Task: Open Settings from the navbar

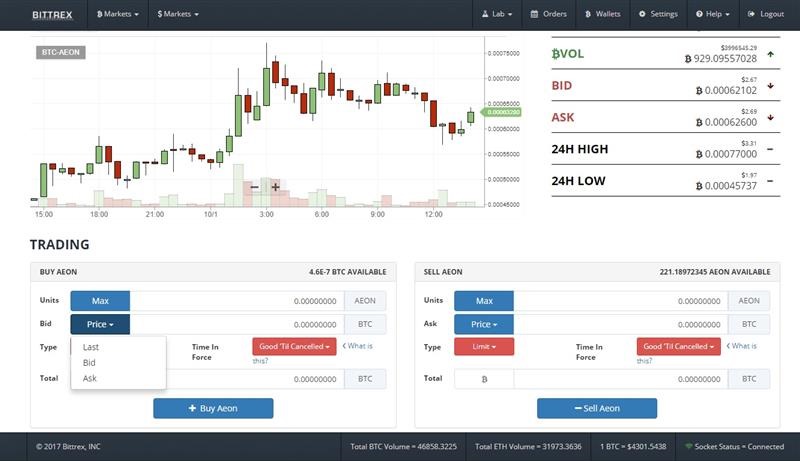Action: 658,14
